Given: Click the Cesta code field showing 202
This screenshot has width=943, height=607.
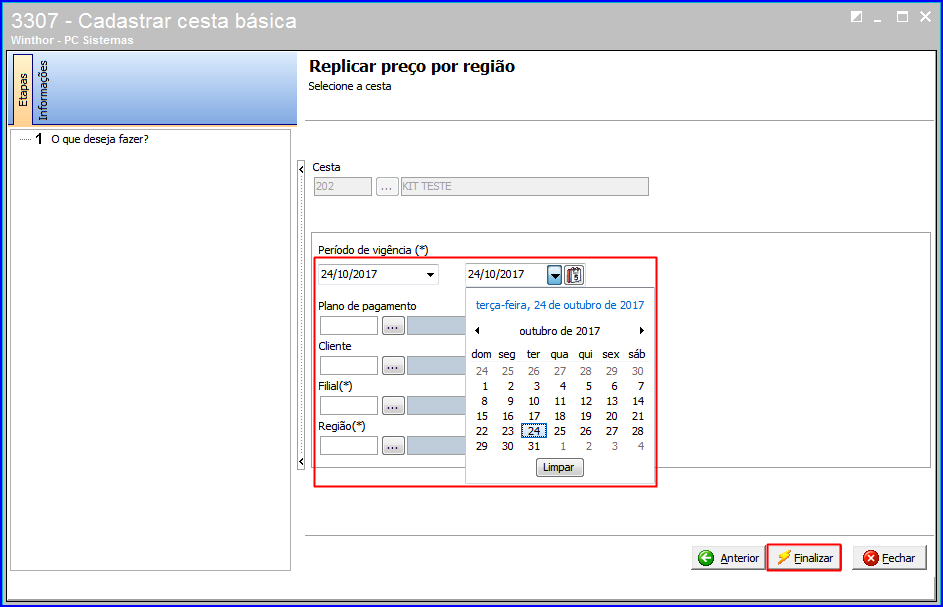Looking at the screenshot, I should coord(343,186).
